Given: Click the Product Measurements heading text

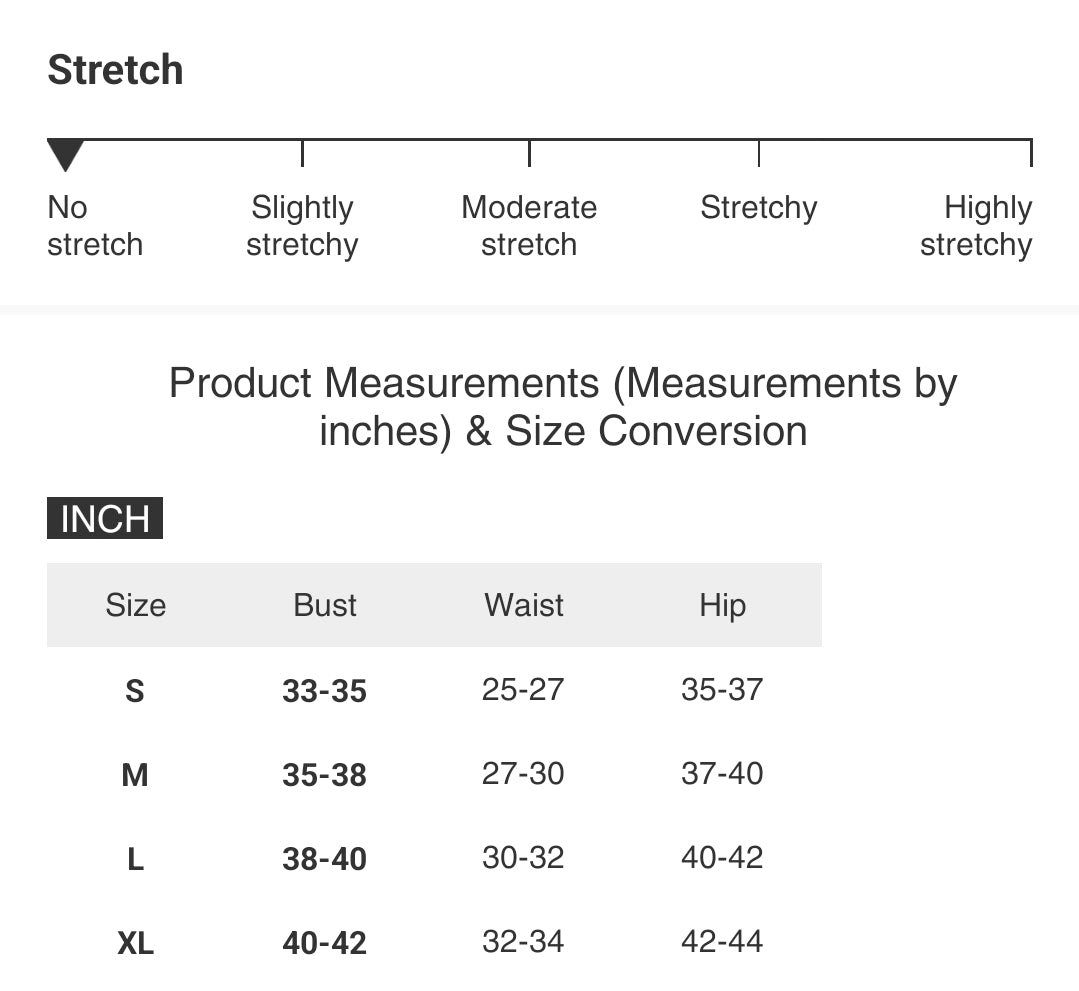Looking at the screenshot, I should pos(563,407).
